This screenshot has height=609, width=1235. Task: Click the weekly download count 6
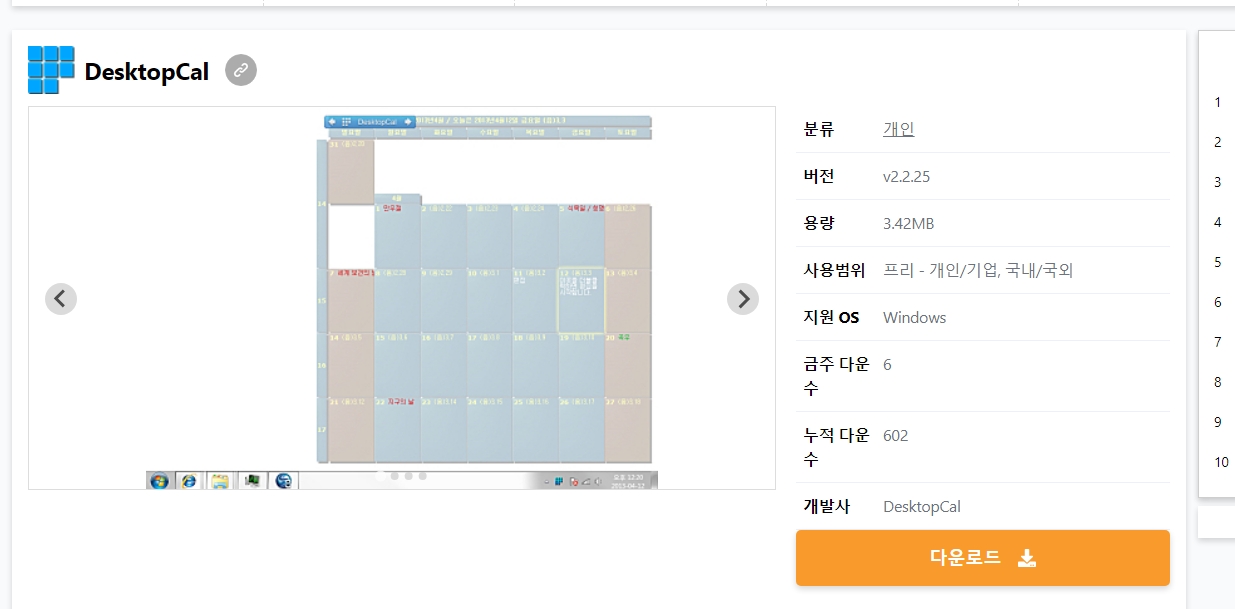[888, 365]
